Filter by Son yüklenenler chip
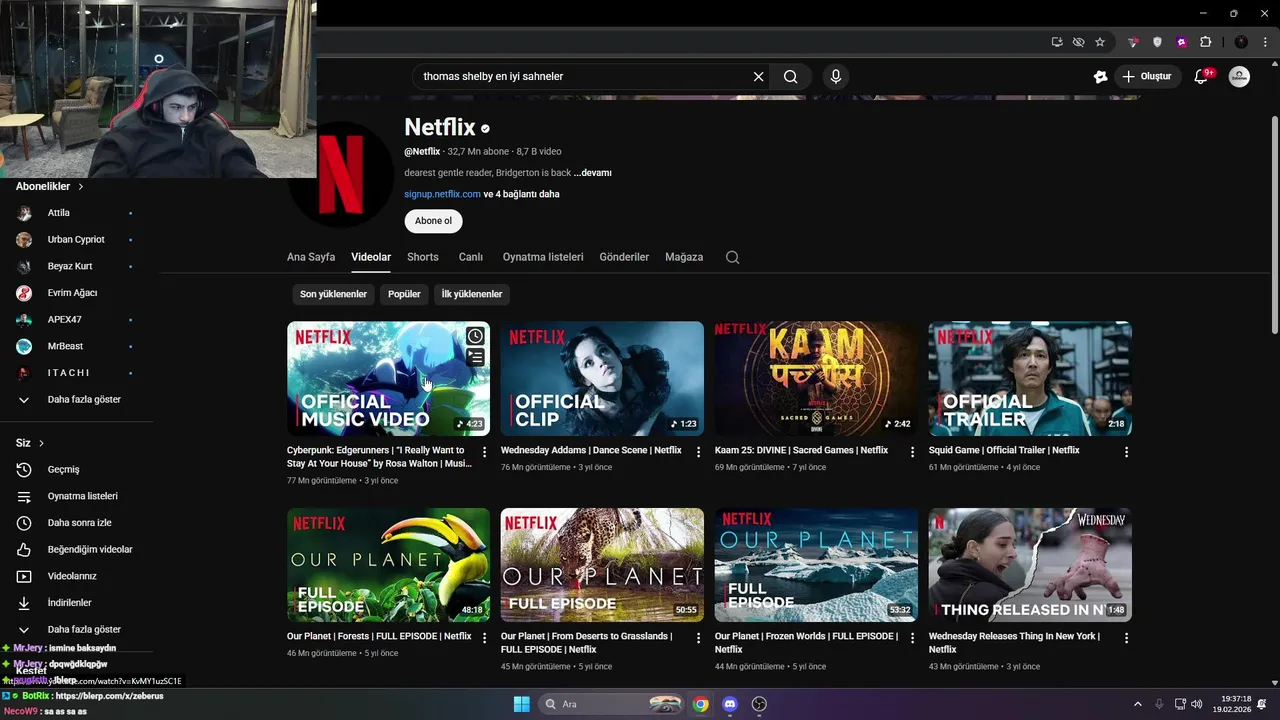Image resolution: width=1280 pixels, height=720 pixels. point(333,294)
